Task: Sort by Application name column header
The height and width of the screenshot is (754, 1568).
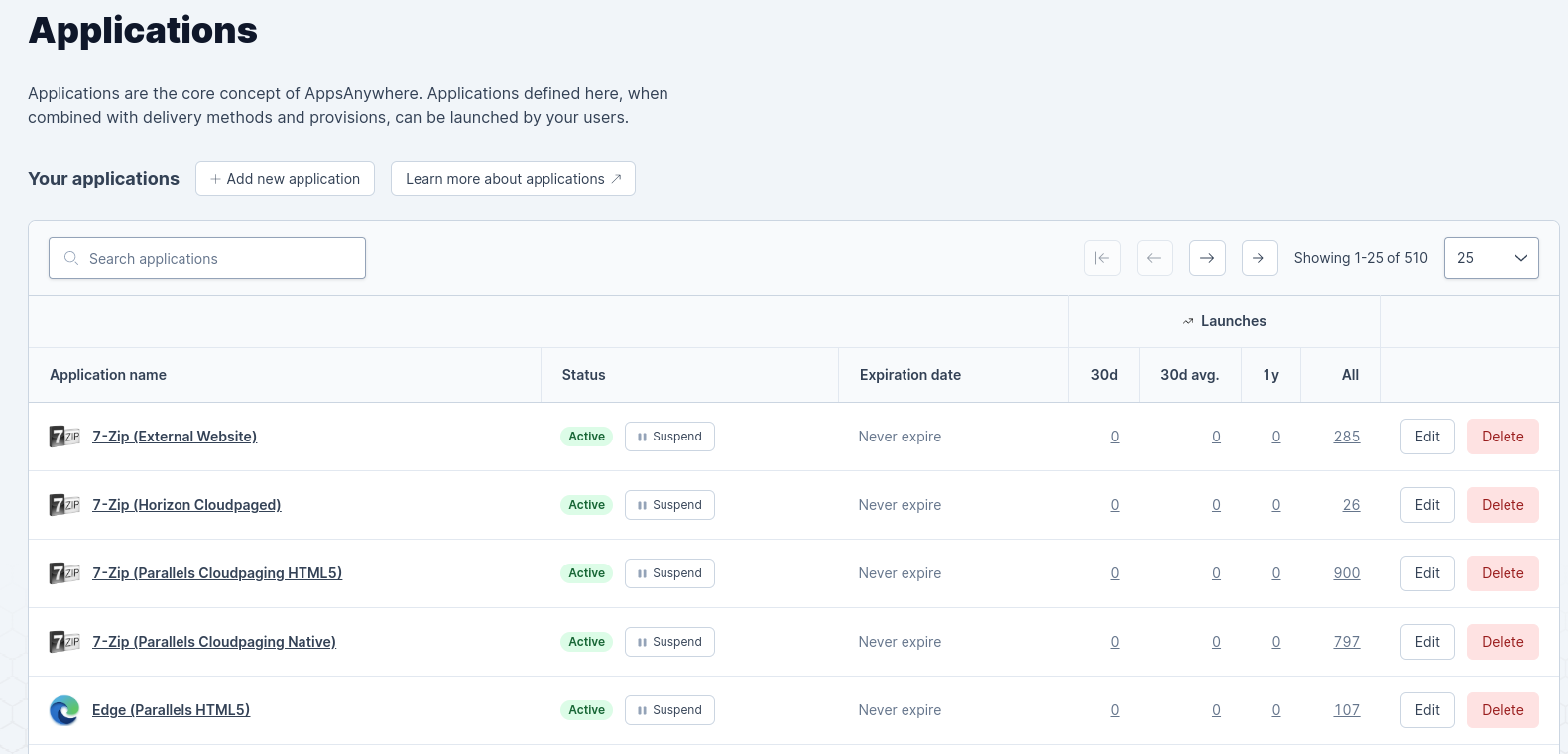Action: (x=108, y=375)
